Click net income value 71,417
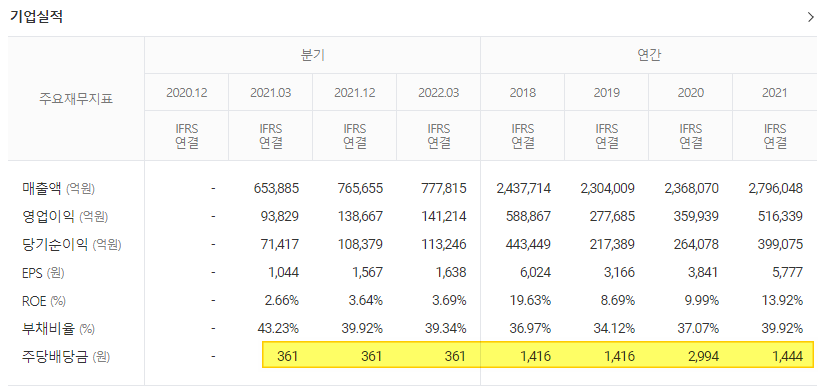The height and width of the screenshot is (388, 824). [279, 244]
